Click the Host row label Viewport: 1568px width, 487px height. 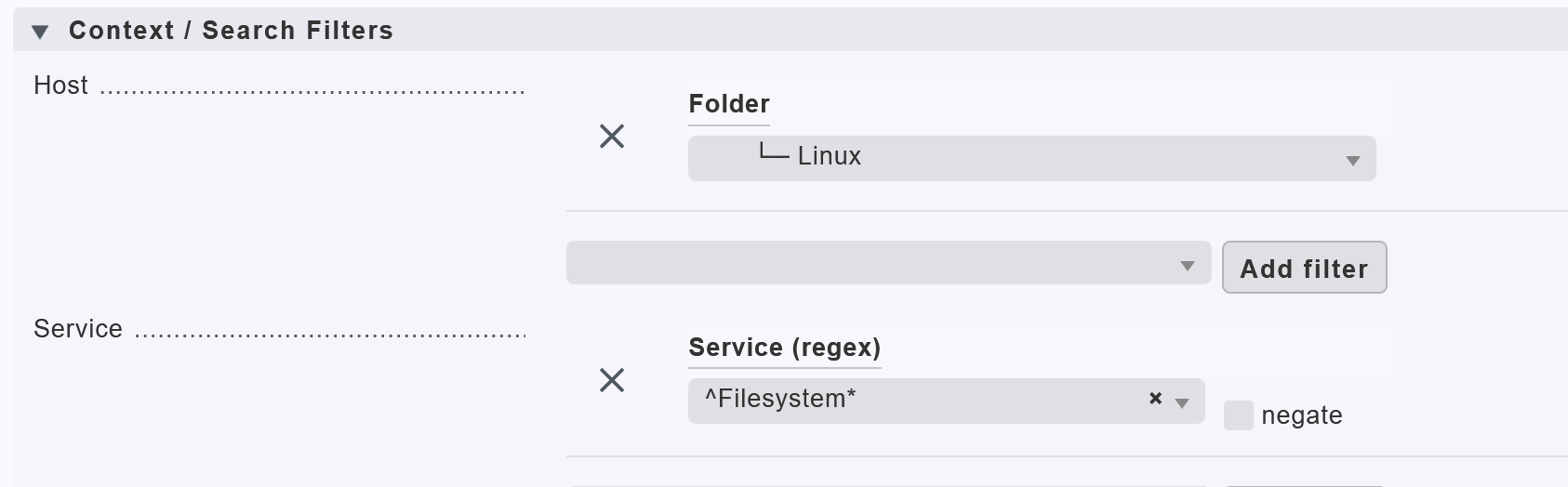pos(60,86)
